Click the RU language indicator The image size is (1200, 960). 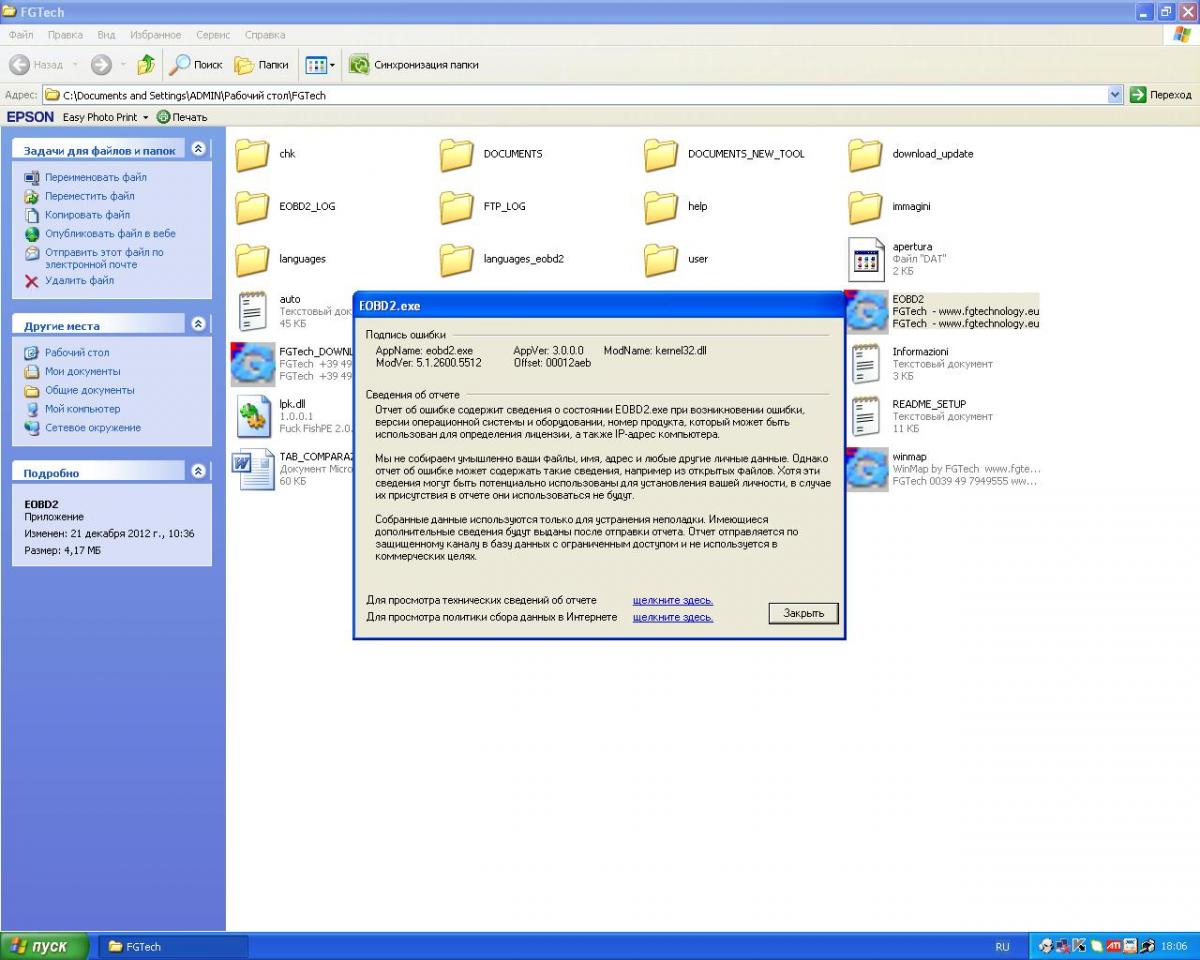pos(1002,947)
